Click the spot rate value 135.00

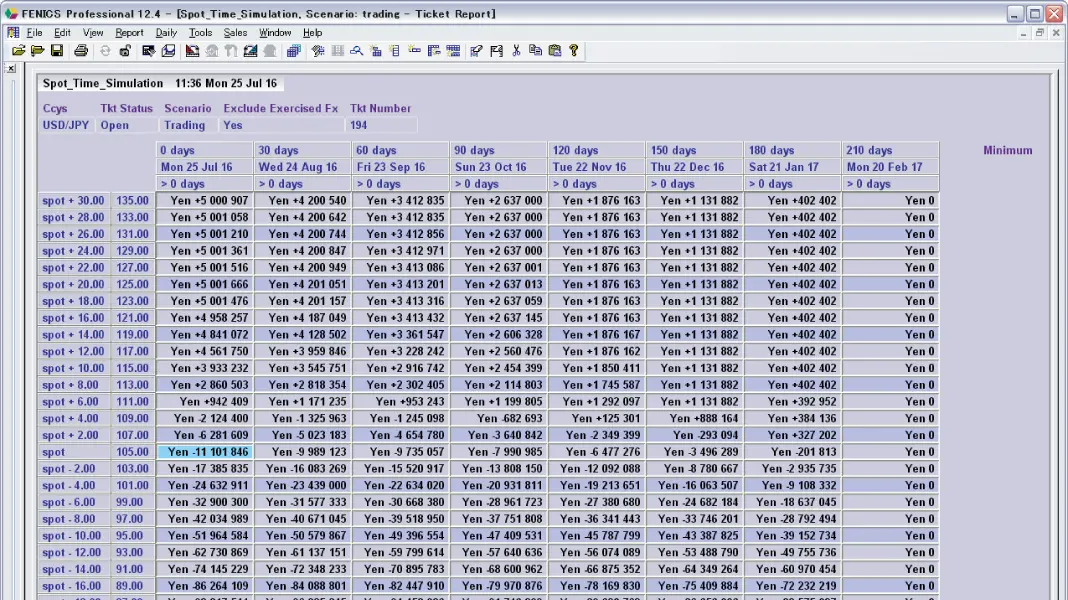pyautogui.click(x=132, y=200)
